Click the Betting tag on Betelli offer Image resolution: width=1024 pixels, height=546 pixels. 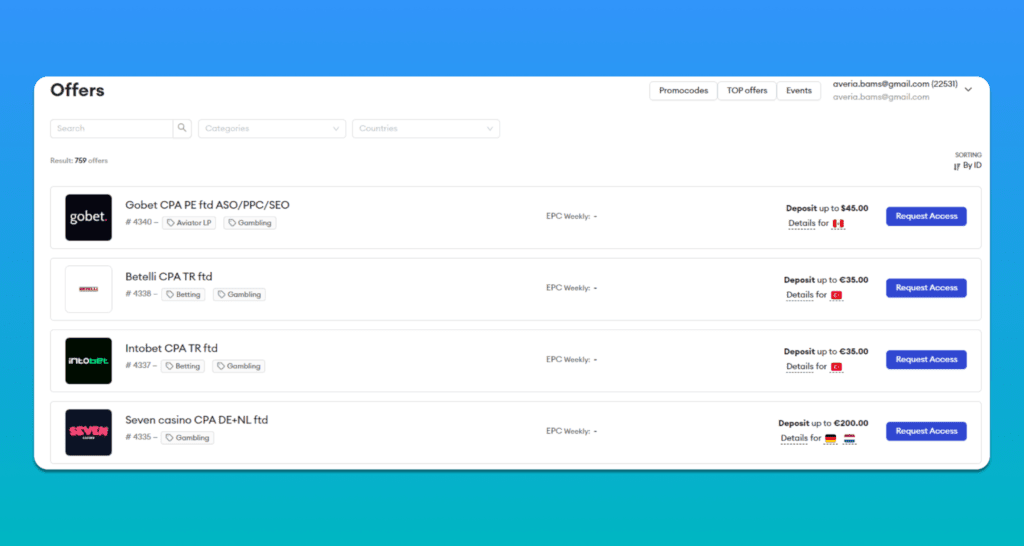point(183,295)
